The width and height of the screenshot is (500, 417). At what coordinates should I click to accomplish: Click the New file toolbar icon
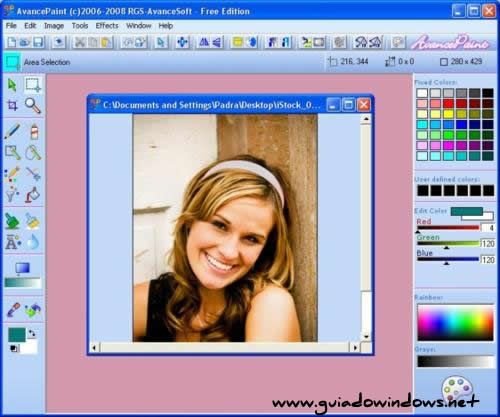[x=12, y=42]
